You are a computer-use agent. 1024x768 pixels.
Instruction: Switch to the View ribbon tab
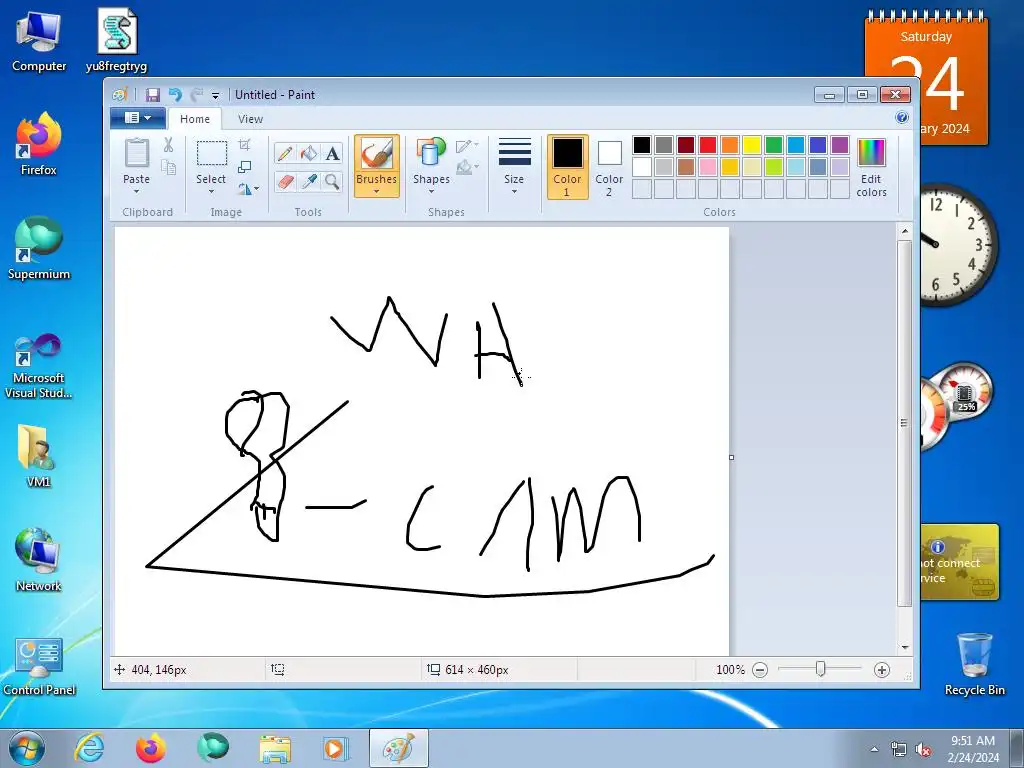click(x=250, y=119)
